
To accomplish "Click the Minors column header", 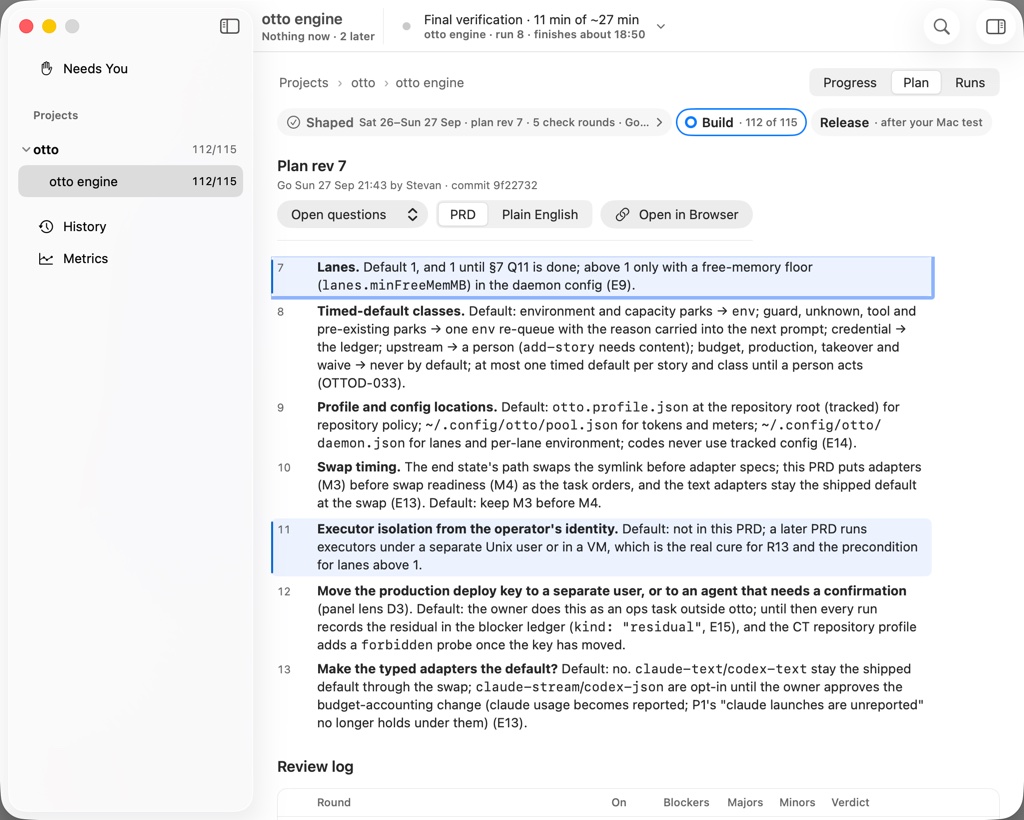I will click(797, 802).
